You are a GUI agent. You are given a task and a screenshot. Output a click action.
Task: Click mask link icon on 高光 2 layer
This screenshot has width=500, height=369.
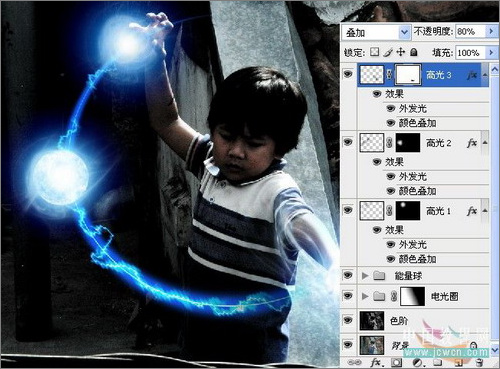[389, 143]
